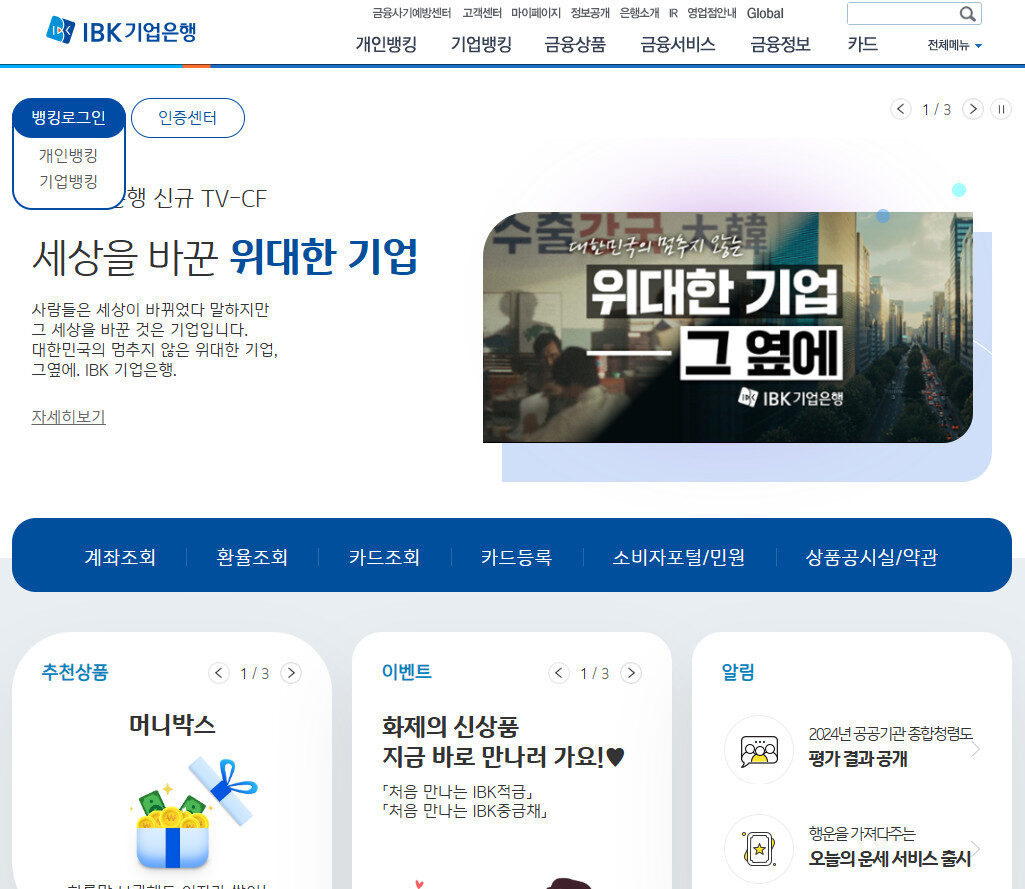Open the IR link
1025x889 pixels.
[x=673, y=13]
